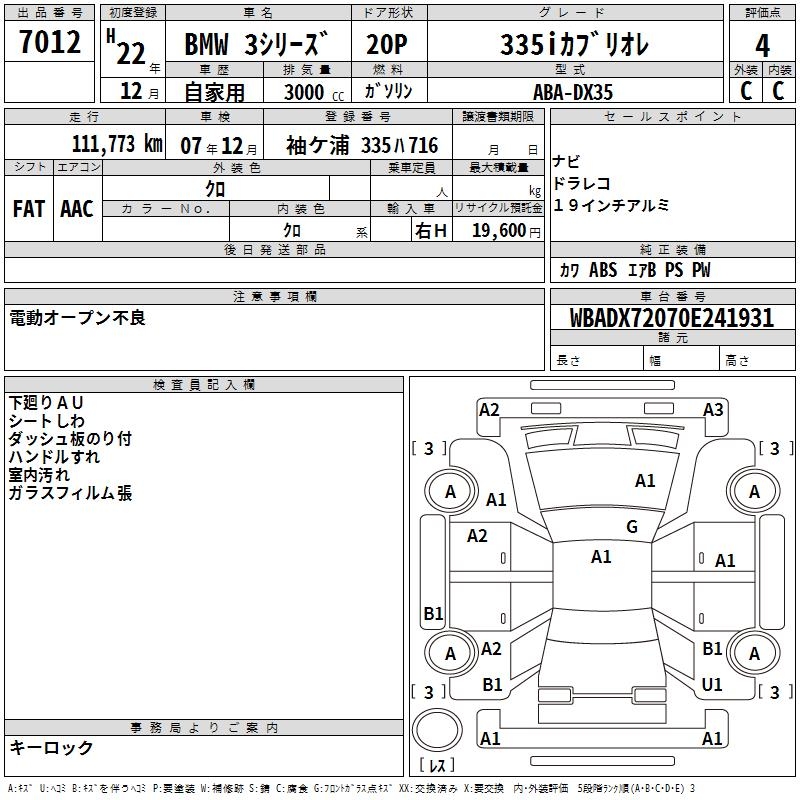Screen dimensions: 800x800
Task: Click the front-left wheel circle marked A
Action: coord(450,491)
